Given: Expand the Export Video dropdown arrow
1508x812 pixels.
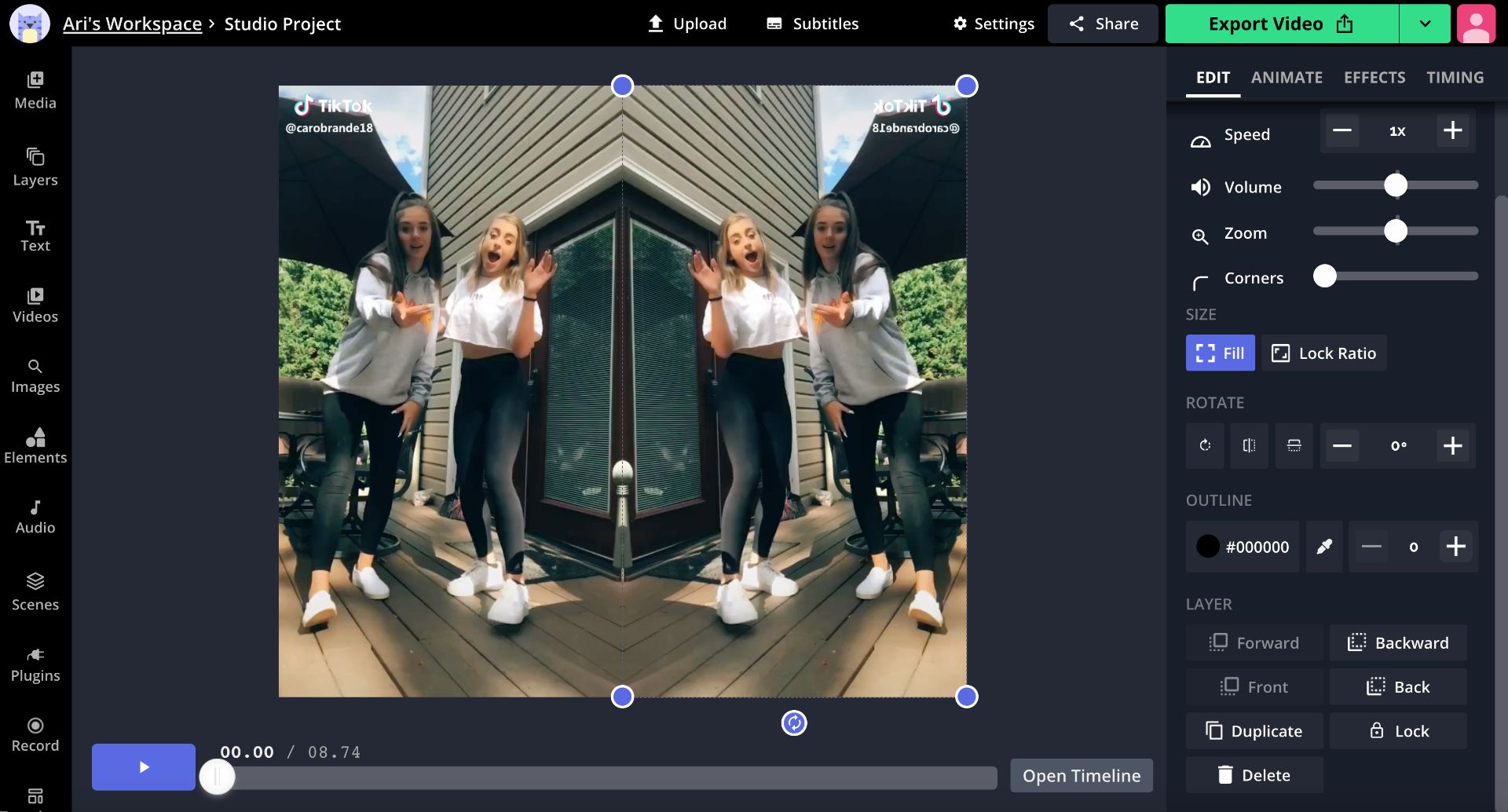Looking at the screenshot, I should (x=1425, y=24).
